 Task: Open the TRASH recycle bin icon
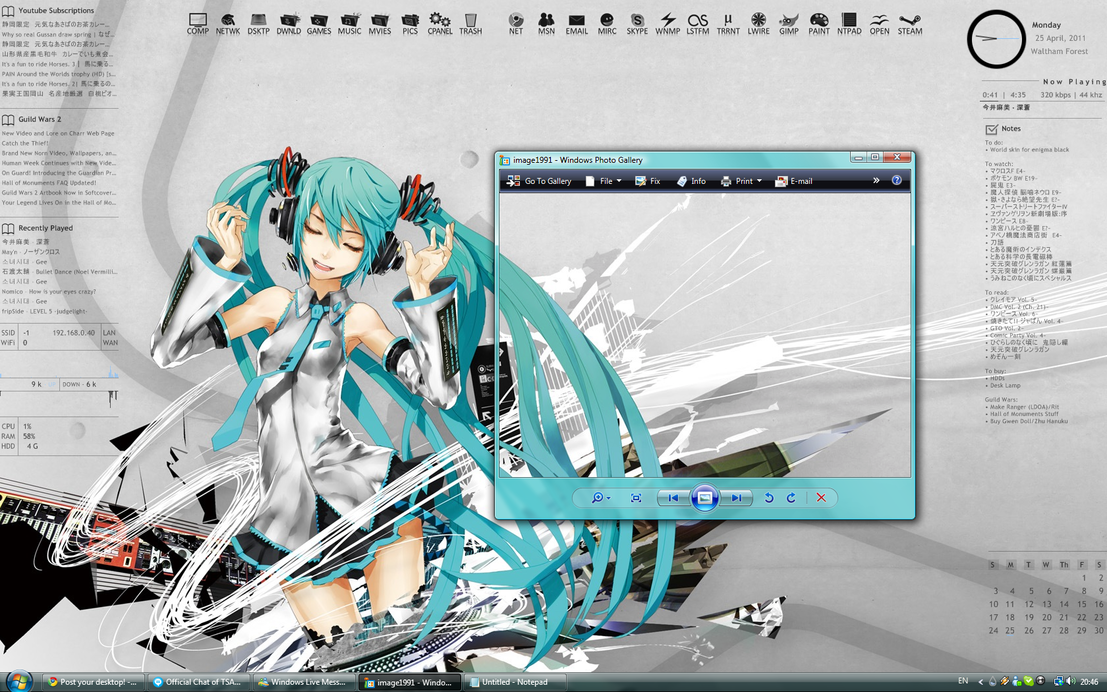tap(470, 23)
